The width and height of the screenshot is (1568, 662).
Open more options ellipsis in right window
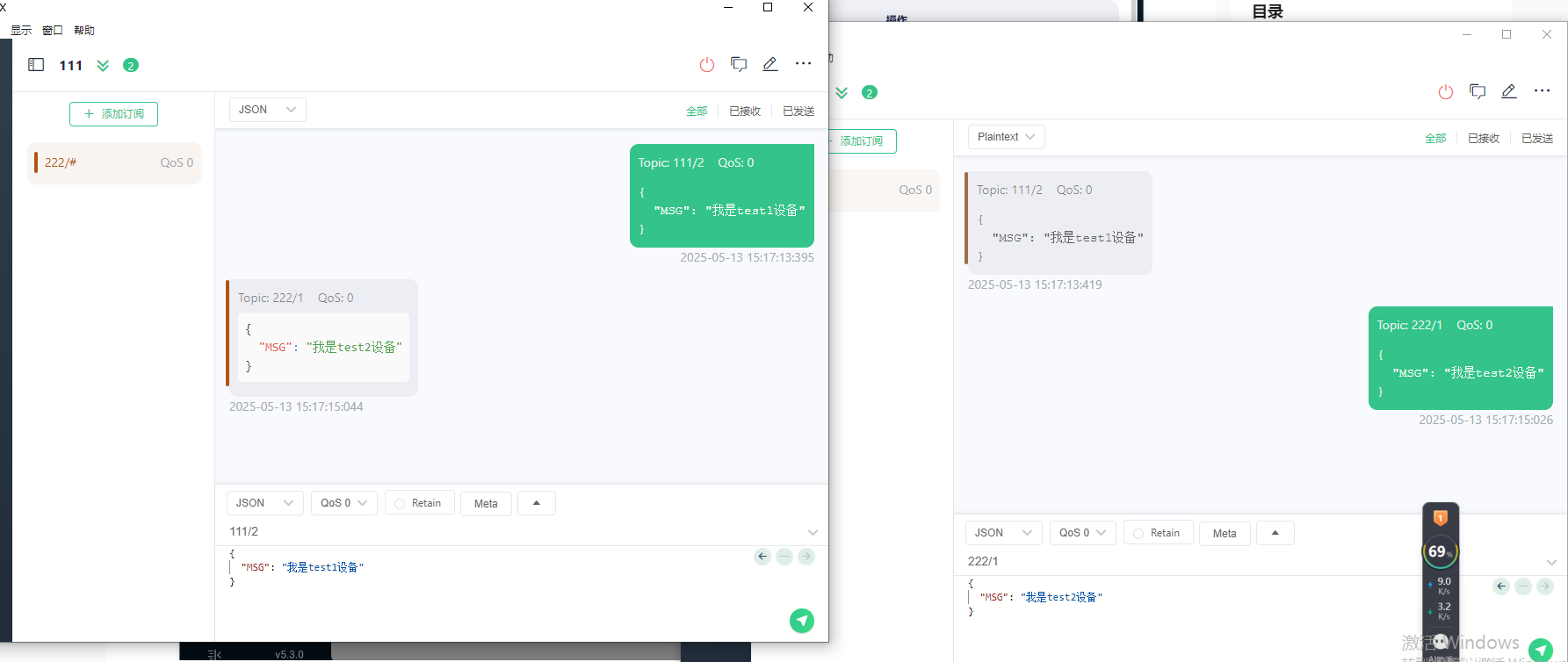(x=1542, y=90)
